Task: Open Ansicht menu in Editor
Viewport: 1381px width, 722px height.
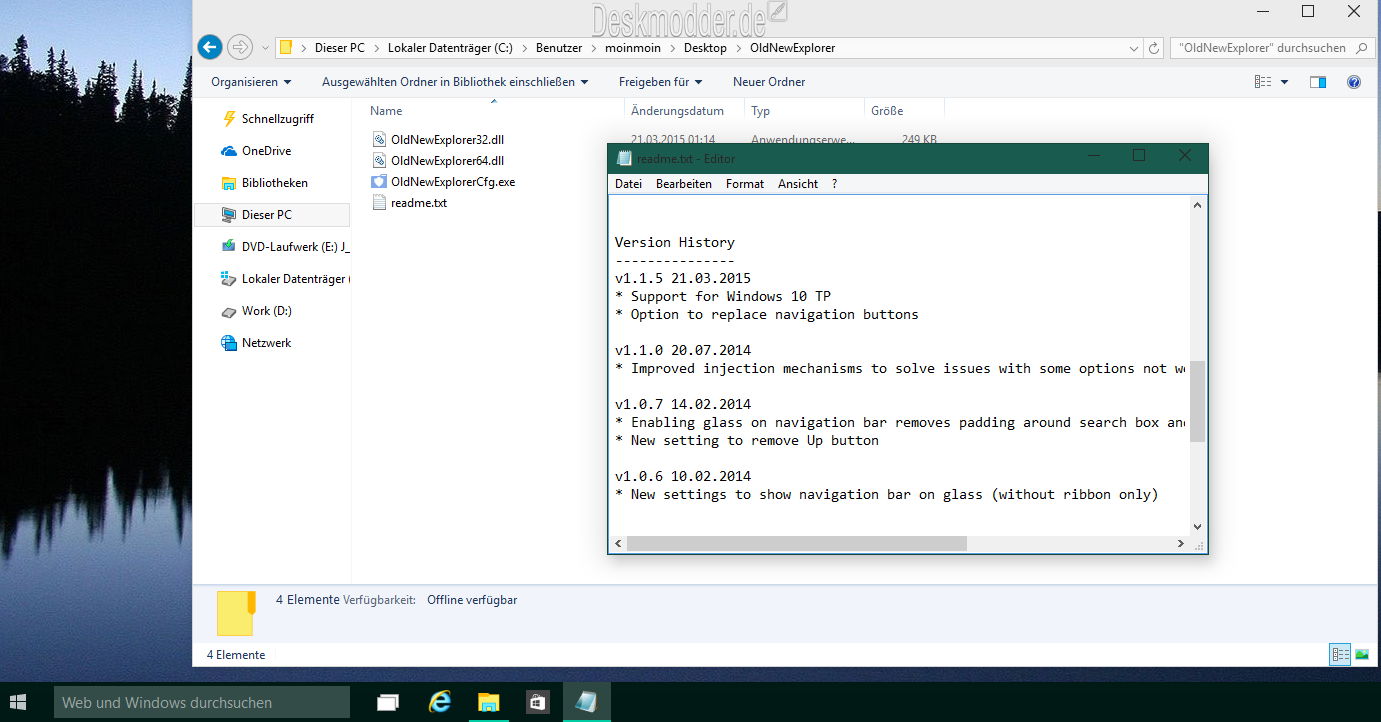Action: (798, 184)
